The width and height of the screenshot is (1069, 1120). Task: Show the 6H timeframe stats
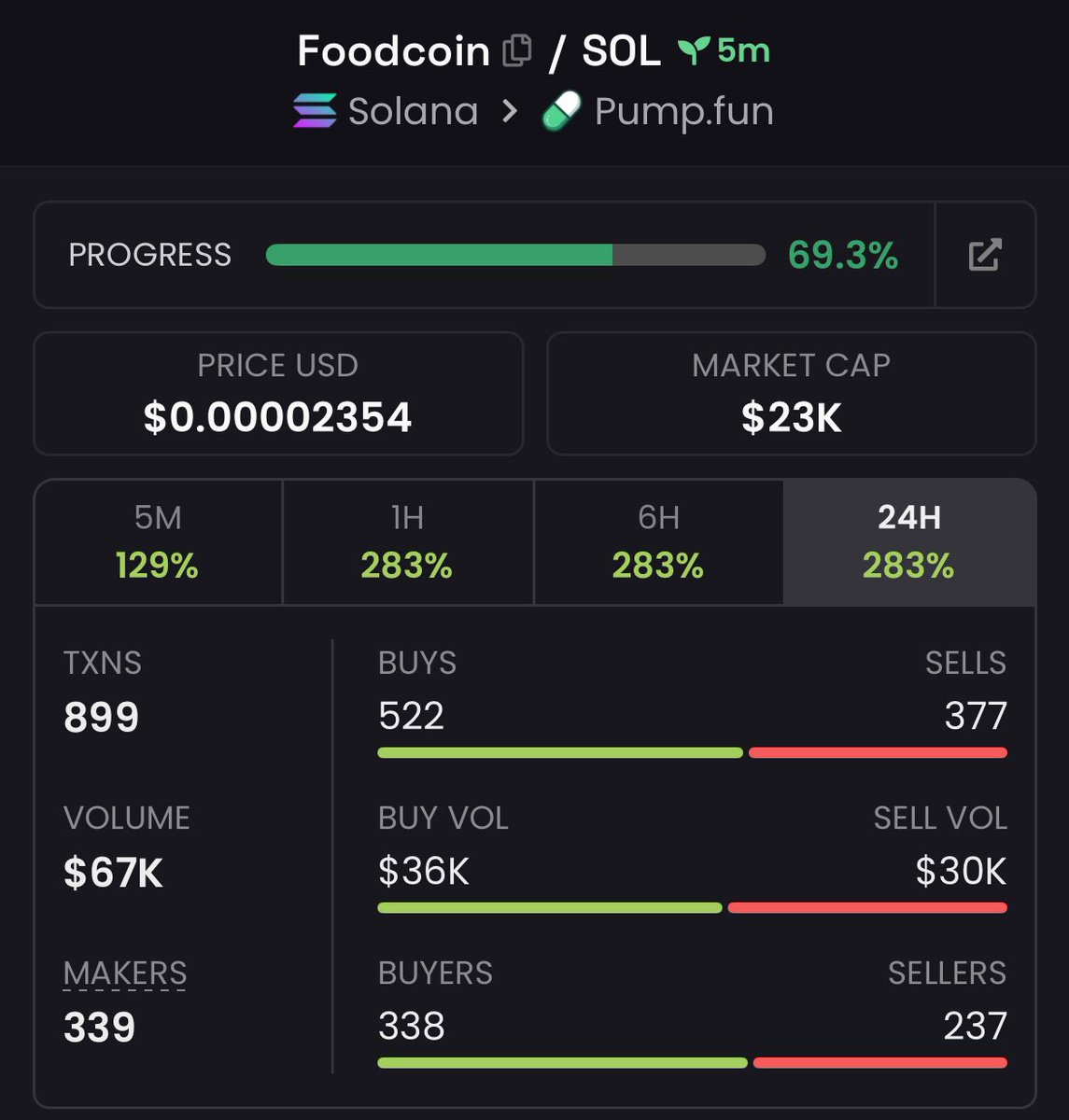[x=658, y=542]
